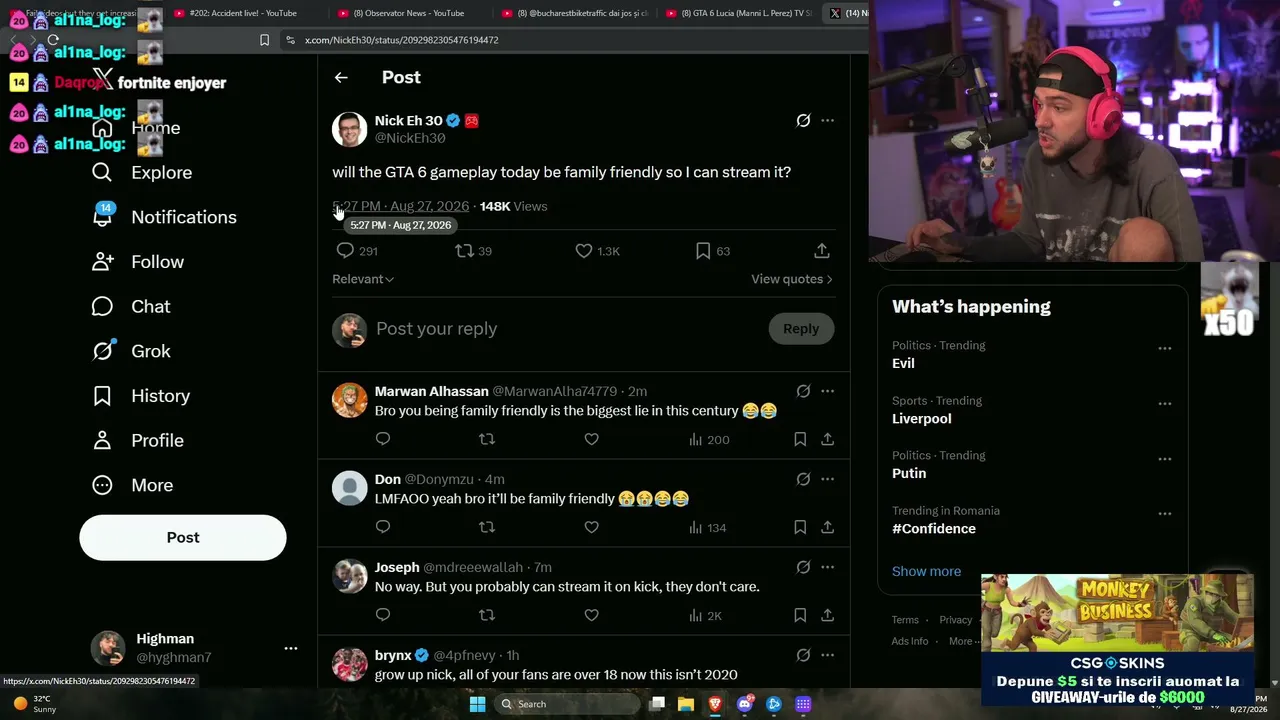Click the Grok icon on Joseph's reply
1280x720 pixels.
pyautogui.click(x=803, y=567)
